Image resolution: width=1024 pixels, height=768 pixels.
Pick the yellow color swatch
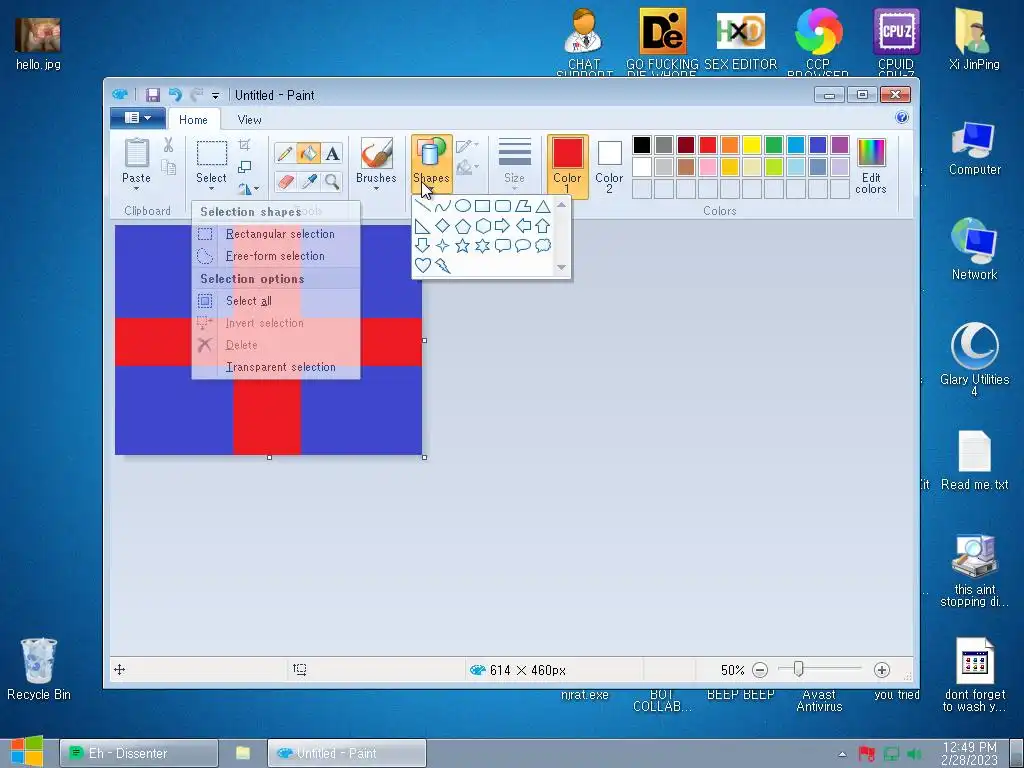752,145
